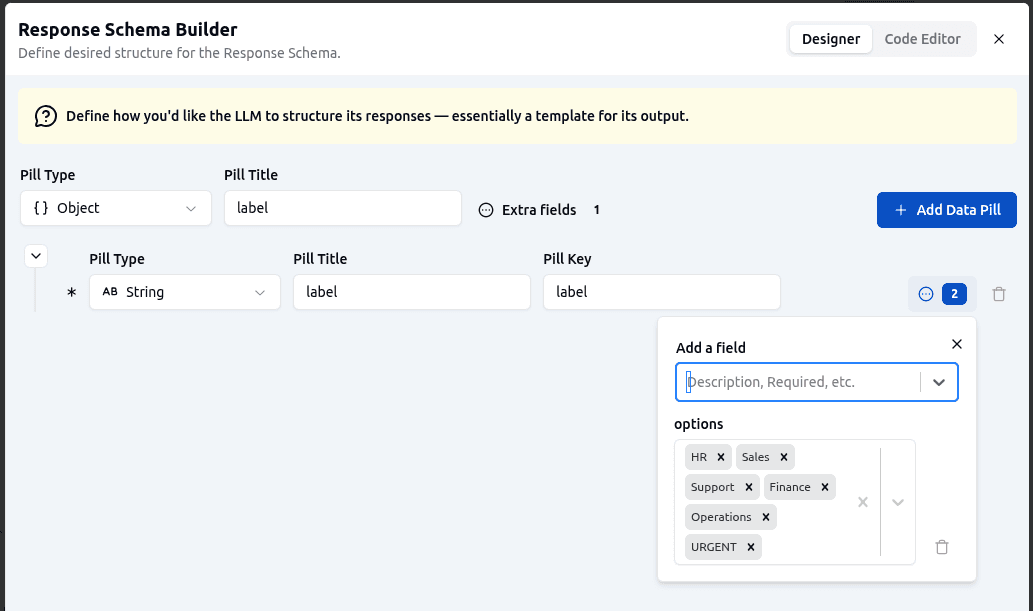Click the trash icon in the options field

point(941,547)
